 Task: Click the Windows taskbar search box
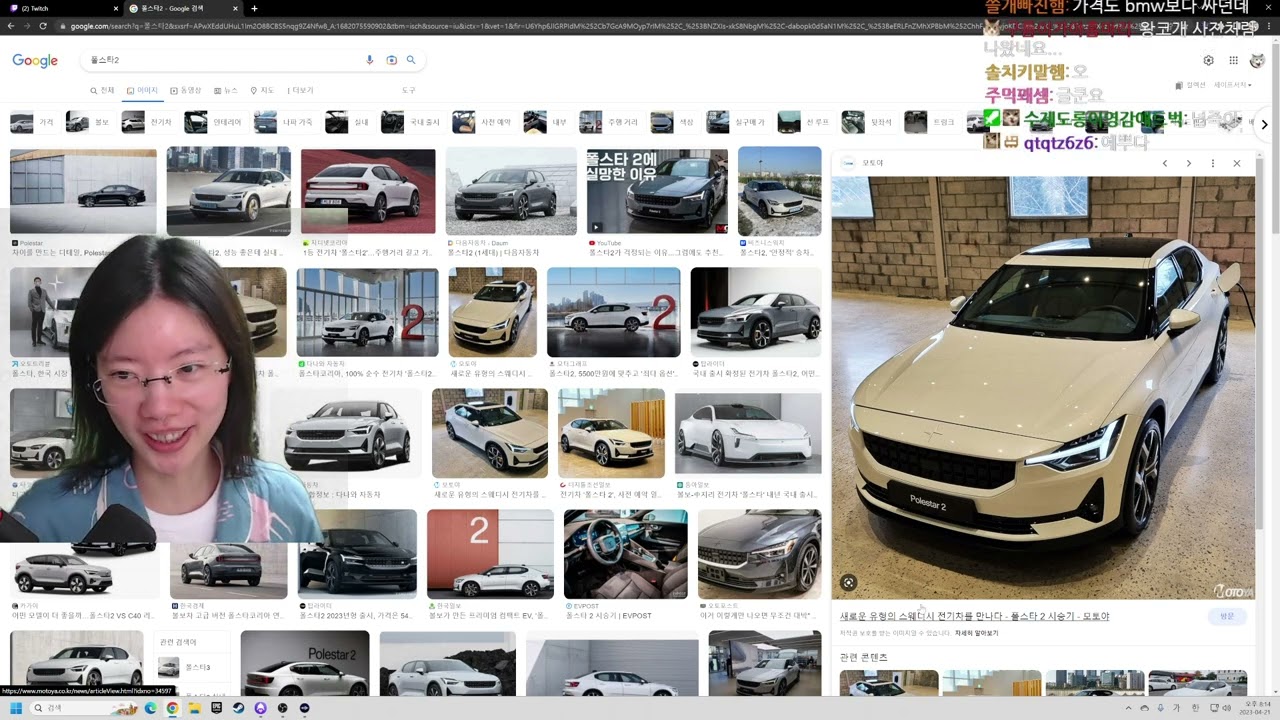pyautogui.click(x=85, y=708)
